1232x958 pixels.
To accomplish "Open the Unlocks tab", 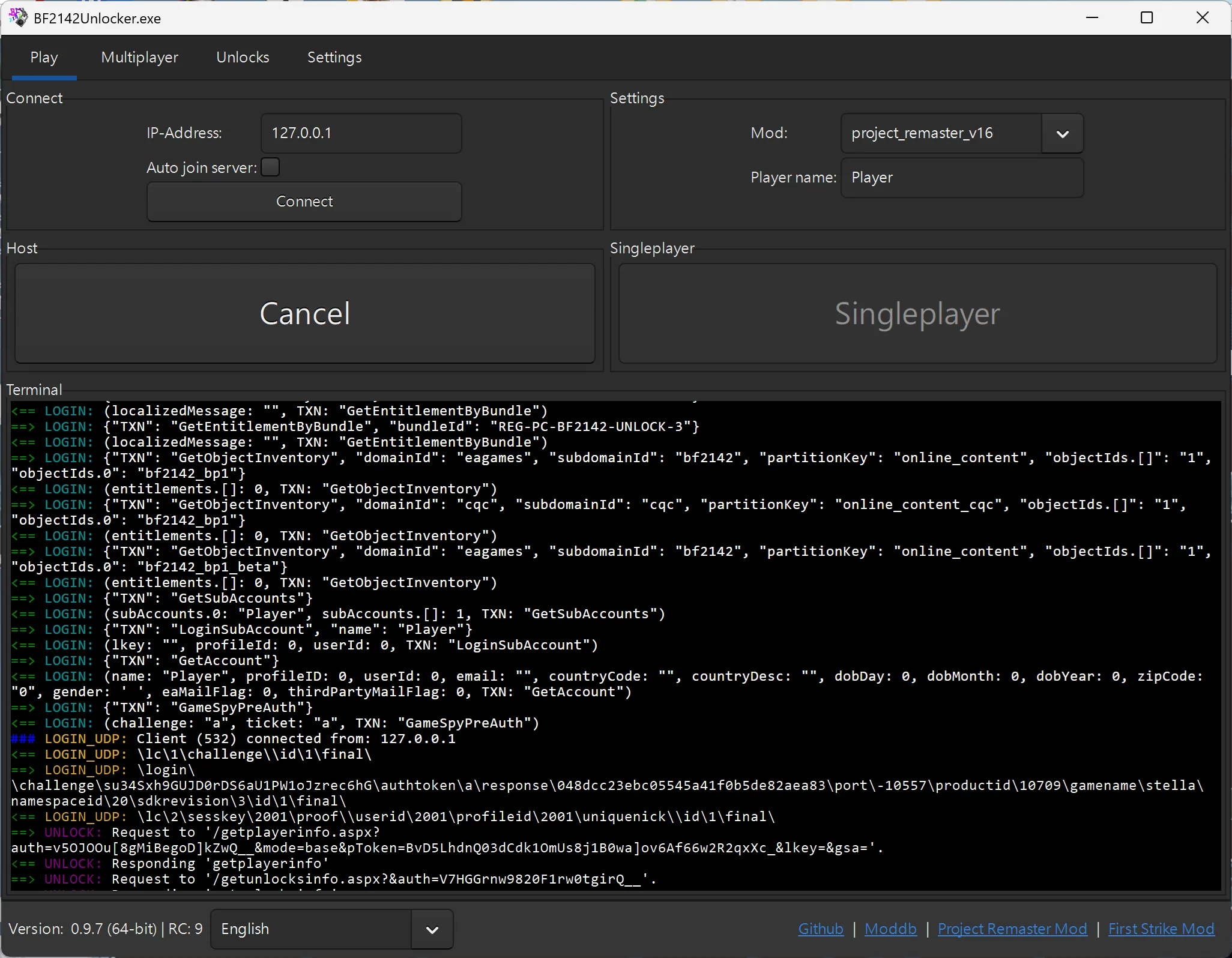I will pos(243,58).
